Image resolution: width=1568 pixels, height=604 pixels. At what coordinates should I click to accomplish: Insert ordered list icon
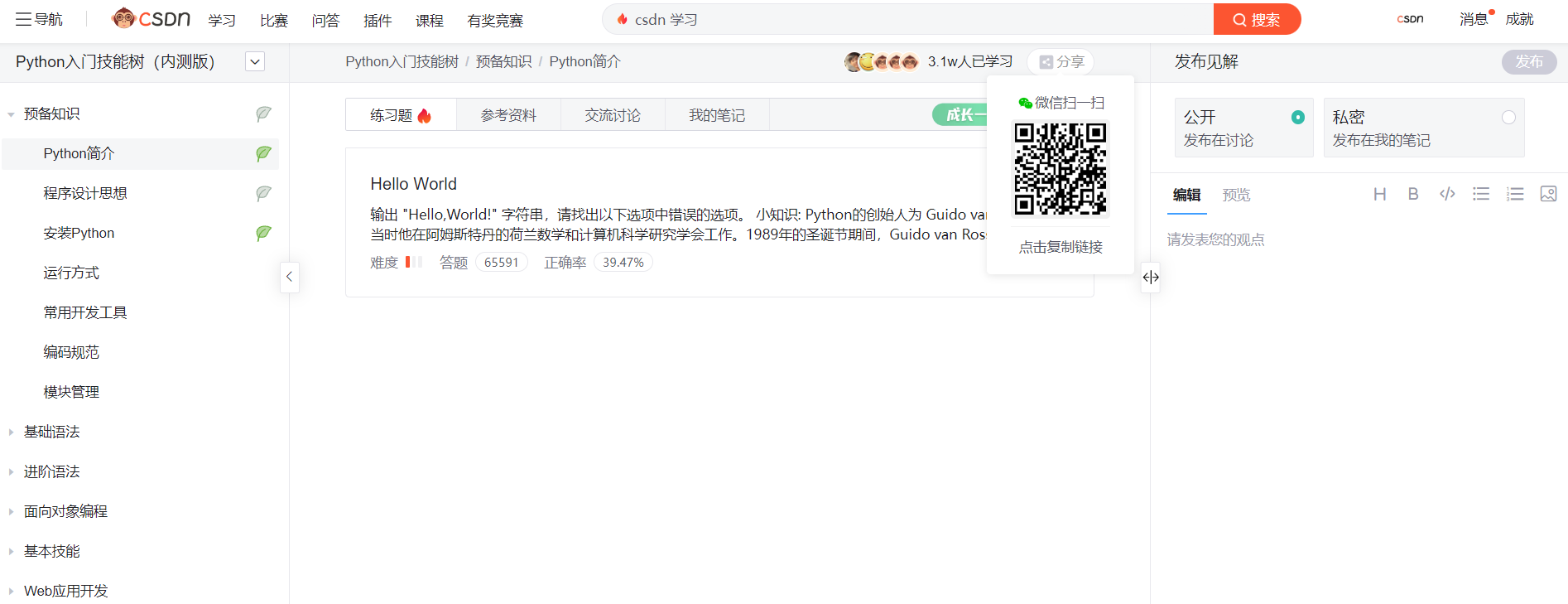tap(1515, 194)
